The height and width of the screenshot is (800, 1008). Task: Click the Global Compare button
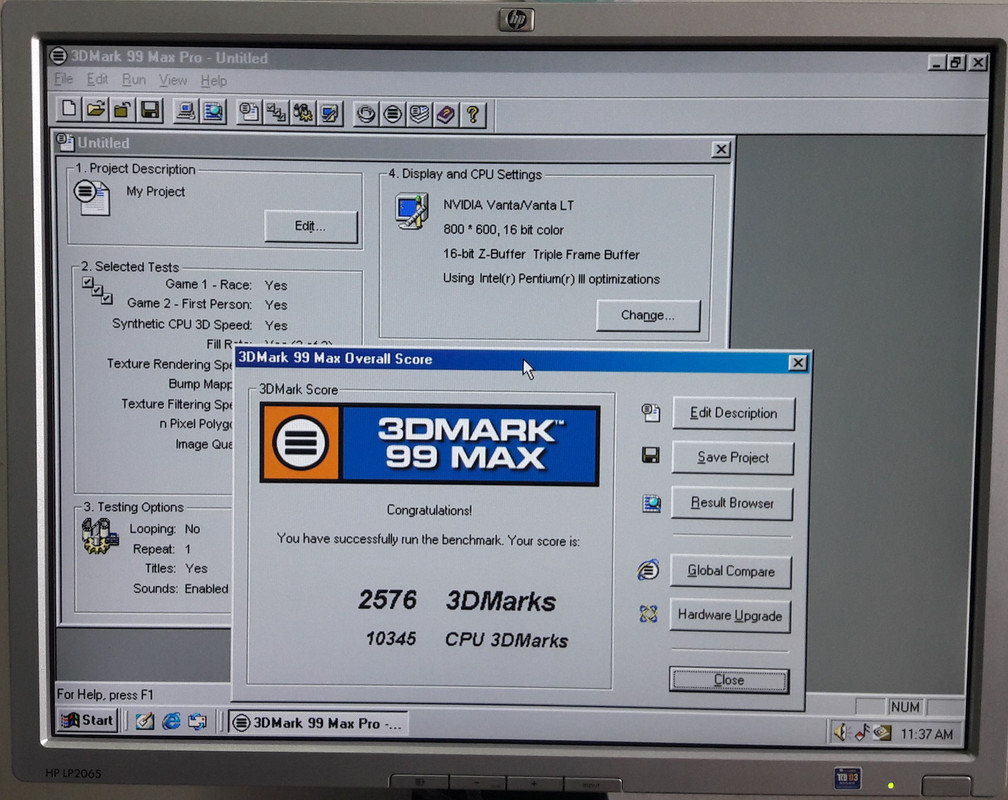click(x=731, y=571)
